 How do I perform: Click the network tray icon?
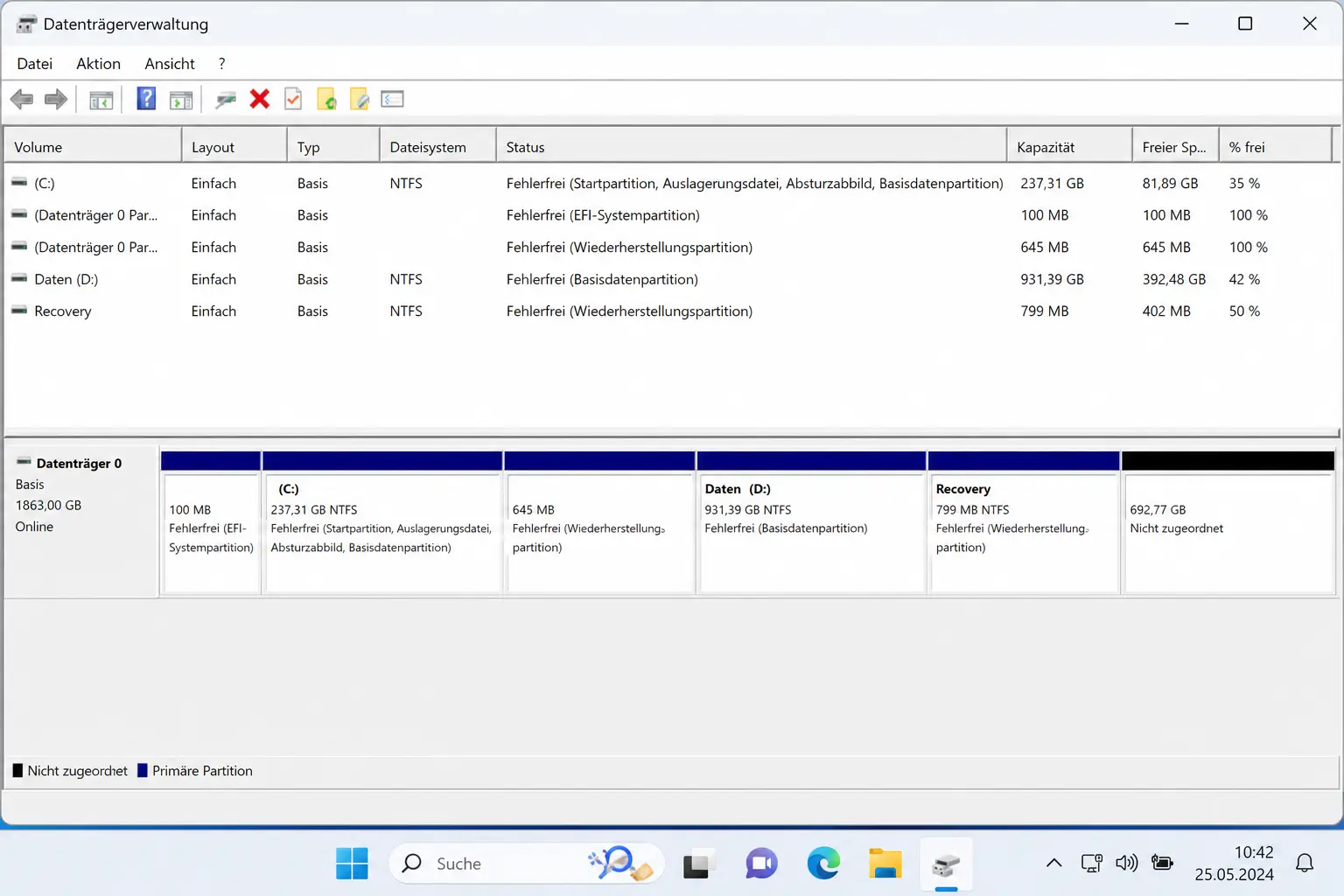click(x=1091, y=864)
